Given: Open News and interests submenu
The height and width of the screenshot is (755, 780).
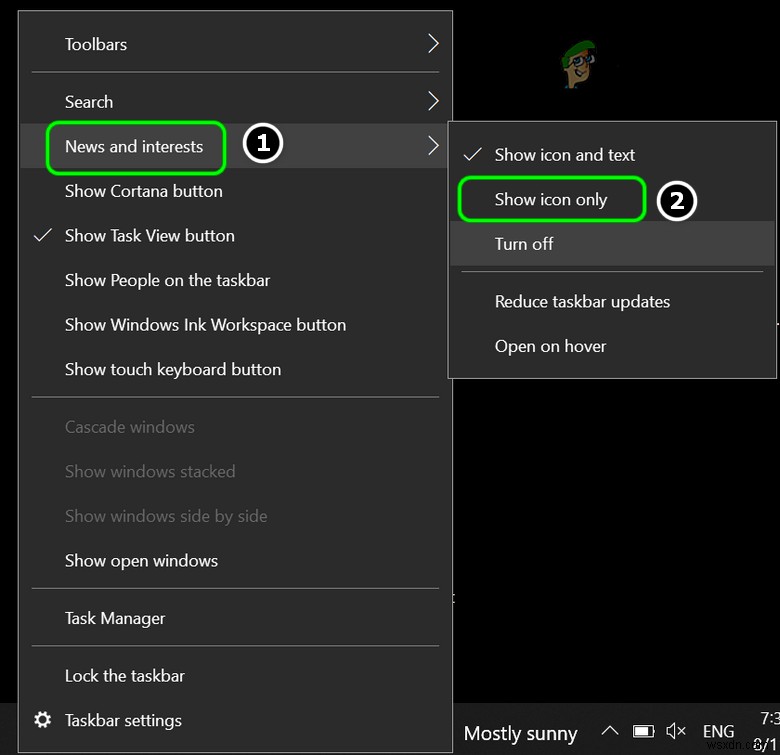Looking at the screenshot, I should pyautogui.click(x=134, y=147).
